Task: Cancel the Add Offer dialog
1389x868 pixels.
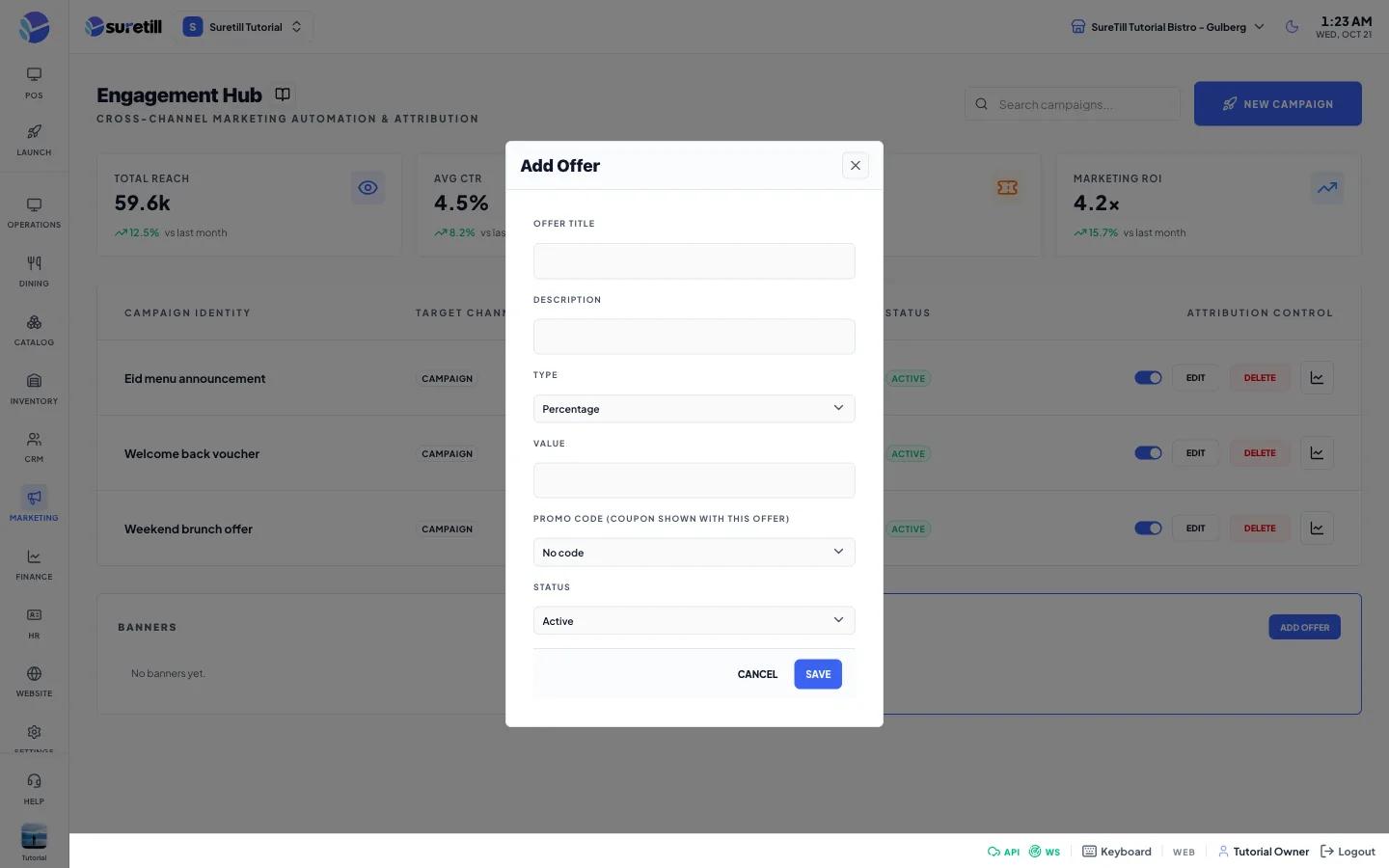Action: tap(757, 674)
